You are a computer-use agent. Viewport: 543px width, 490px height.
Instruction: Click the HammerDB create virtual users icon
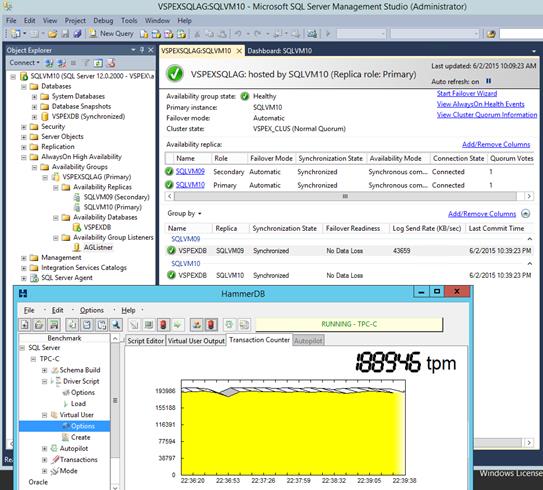click(x=149, y=325)
